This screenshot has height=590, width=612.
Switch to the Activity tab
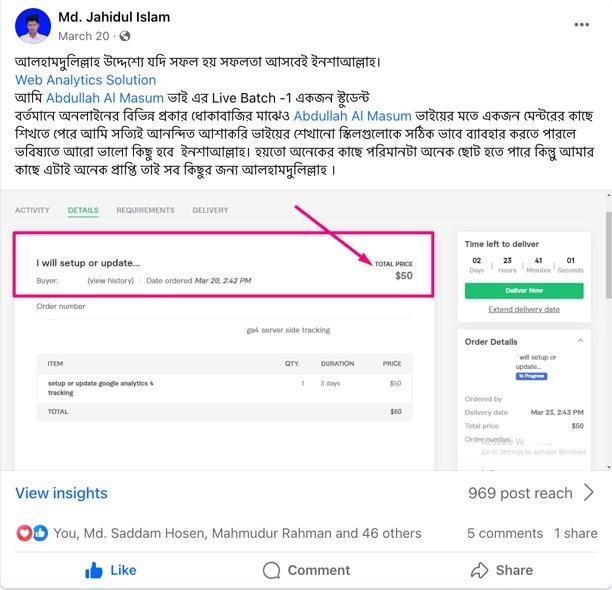coord(32,210)
